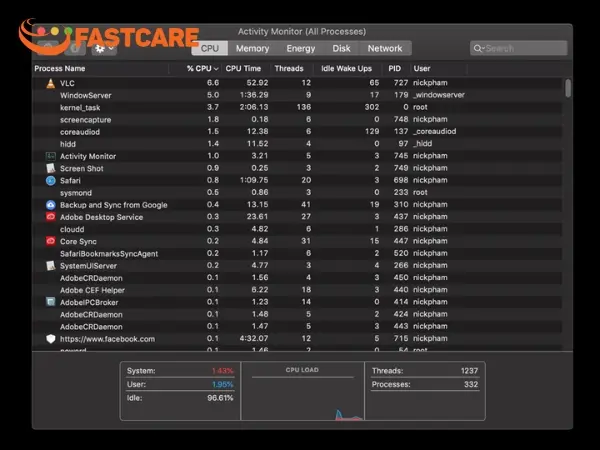Click the Processes total 332
This screenshot has width=600, height=450.
click(471, 385)
